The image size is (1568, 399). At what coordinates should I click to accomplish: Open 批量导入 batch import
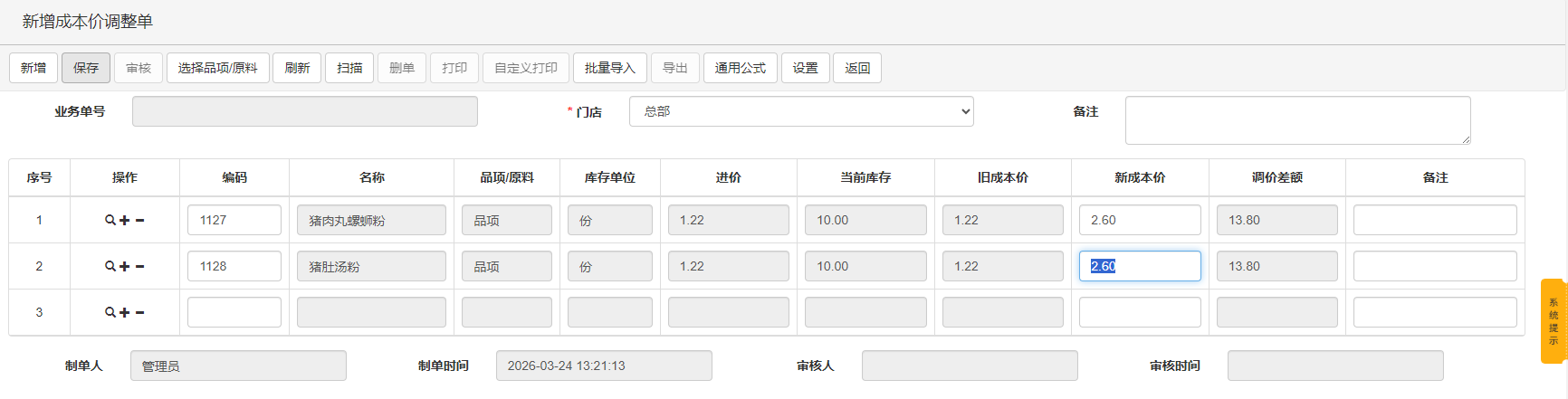point(609,68)
